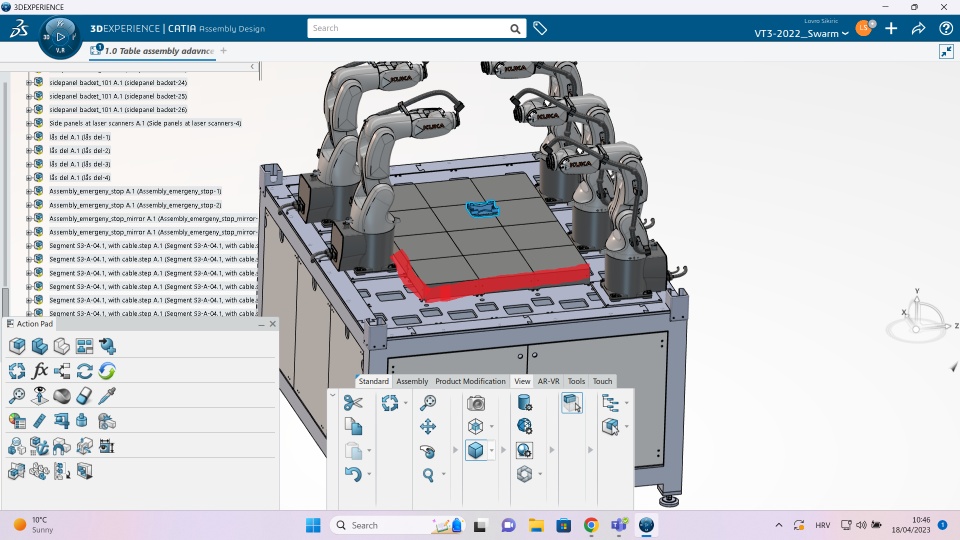Click the Undo arrow icon in toolbar
The width and height of the screenshot is (960, 540).
click(x=353, y=474)
